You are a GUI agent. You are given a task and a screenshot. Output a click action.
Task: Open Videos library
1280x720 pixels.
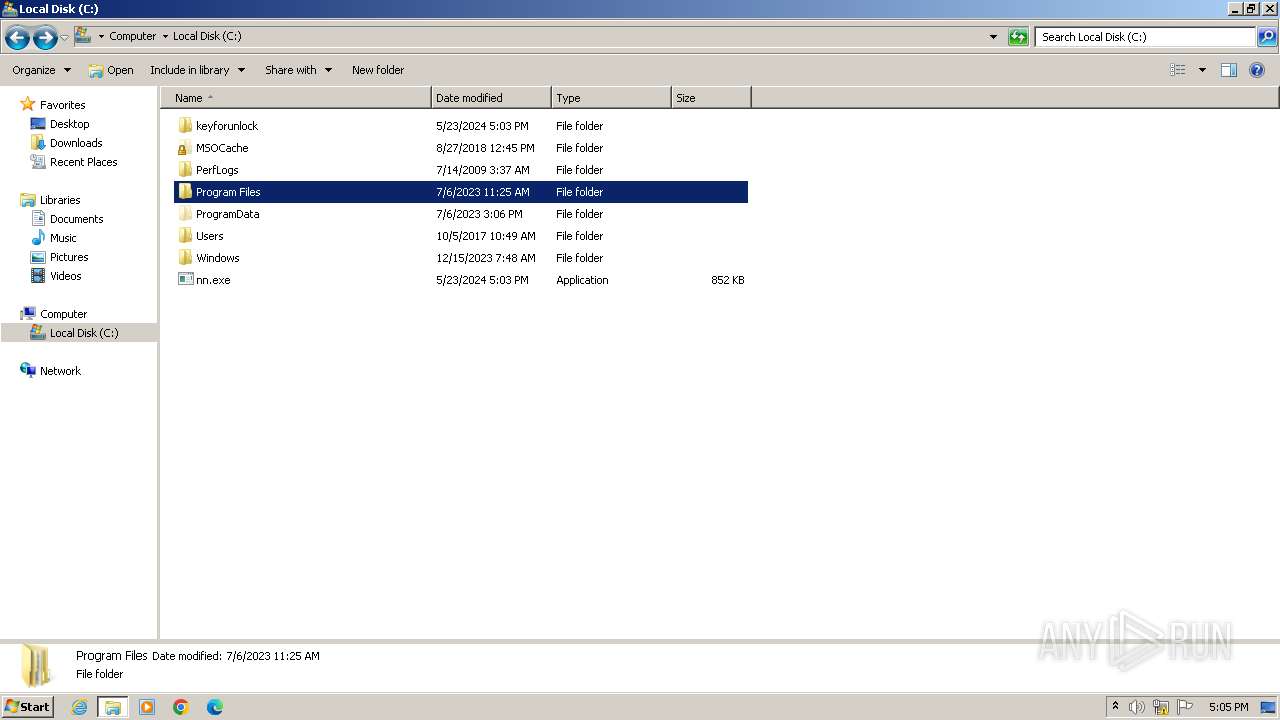[x=65, y=276]
